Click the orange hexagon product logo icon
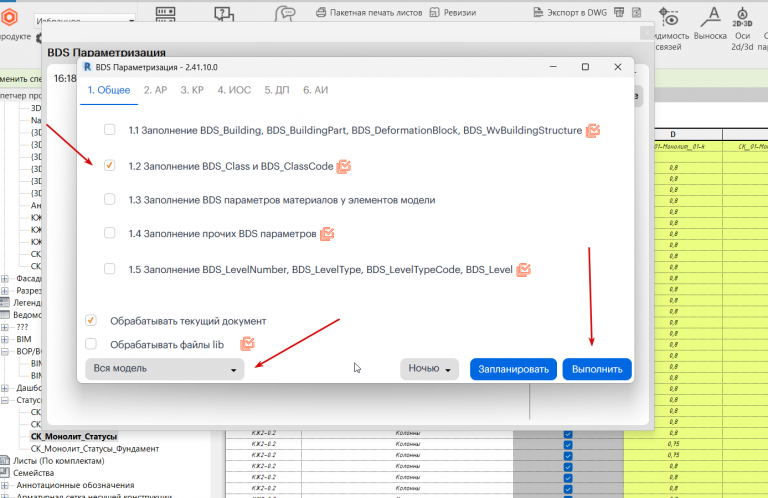Screen dimensions: 768x498 (x=9, y=18)
